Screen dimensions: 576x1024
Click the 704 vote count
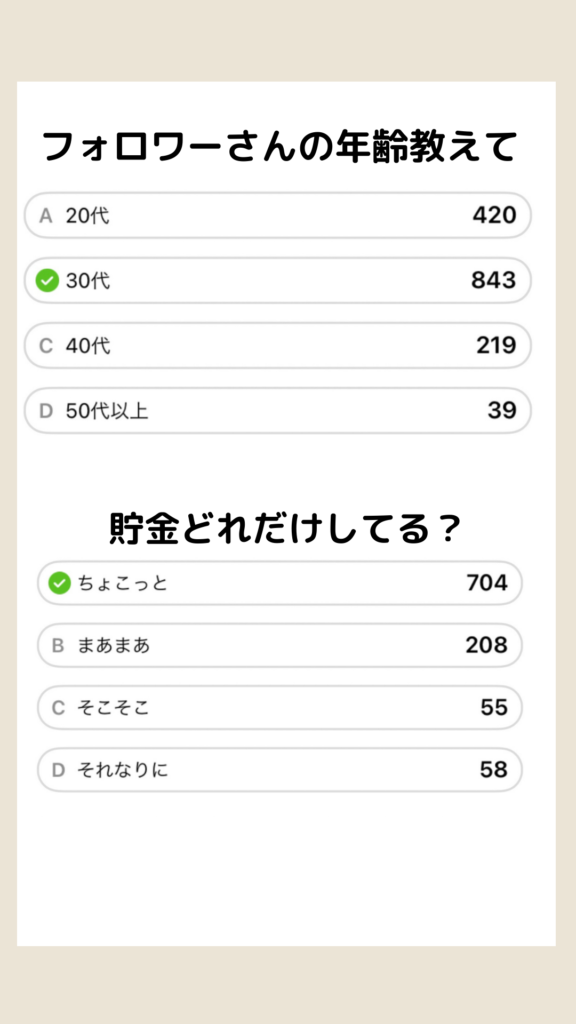coord(487,583)
